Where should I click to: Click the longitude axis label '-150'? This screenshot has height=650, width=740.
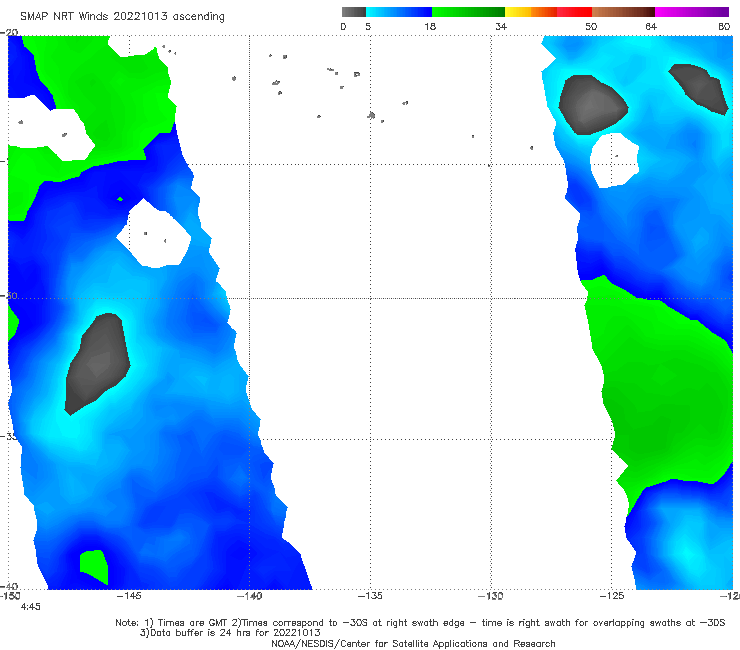10,596
